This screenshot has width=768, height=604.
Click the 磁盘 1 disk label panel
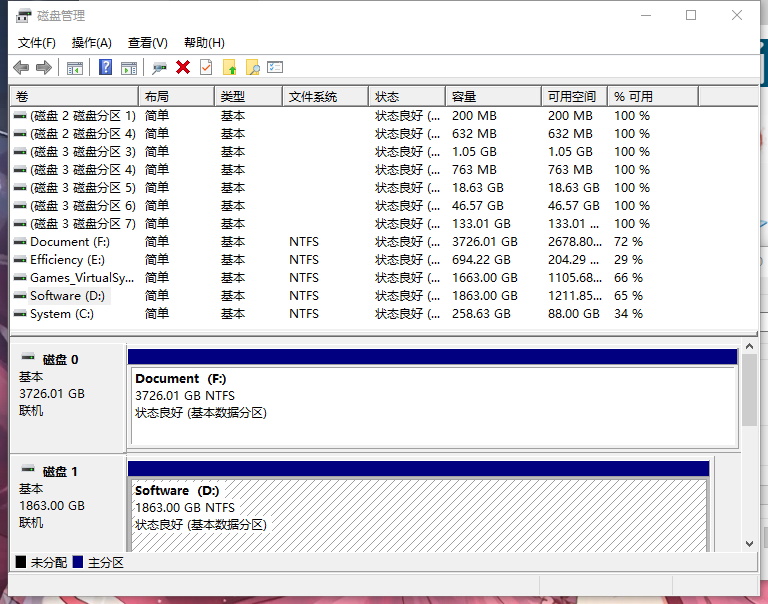68,504
